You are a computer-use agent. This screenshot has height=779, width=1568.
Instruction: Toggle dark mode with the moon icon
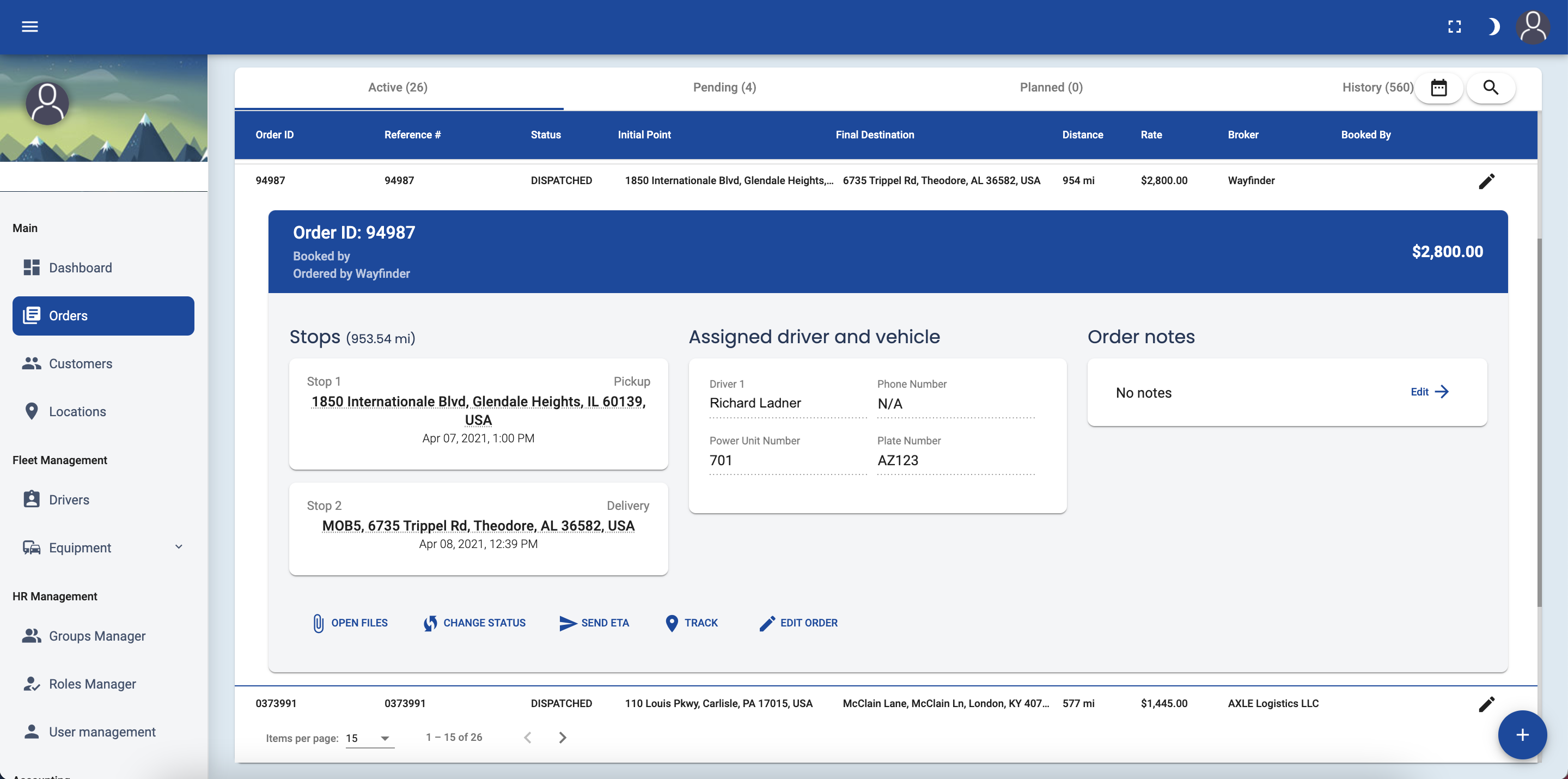coord(1494,26)
